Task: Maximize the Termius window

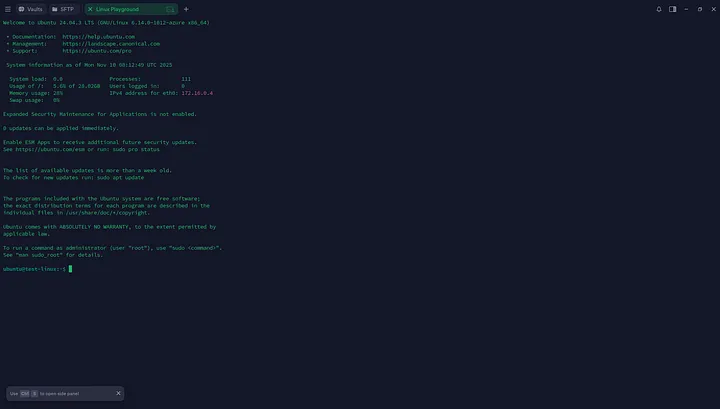Action: coord(699,8)
